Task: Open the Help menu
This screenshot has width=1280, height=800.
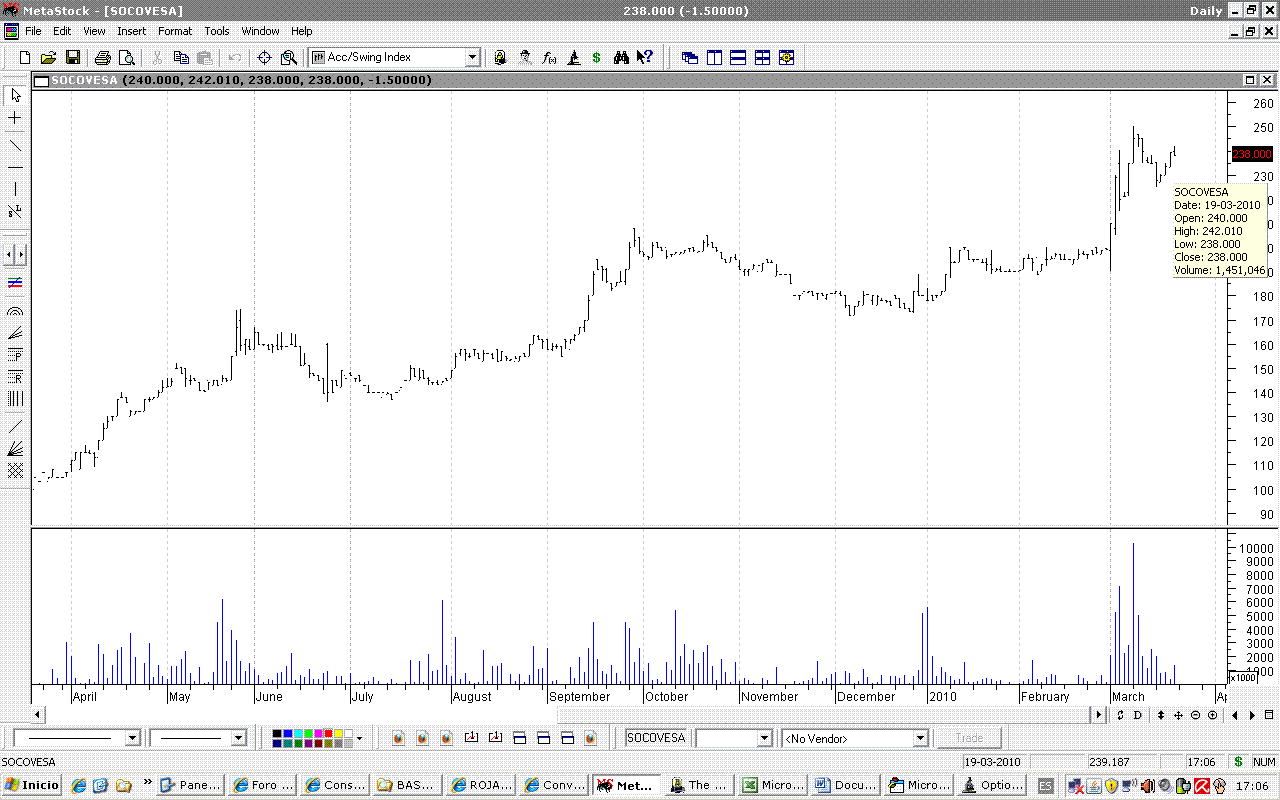Action: (x=302, y=31)
